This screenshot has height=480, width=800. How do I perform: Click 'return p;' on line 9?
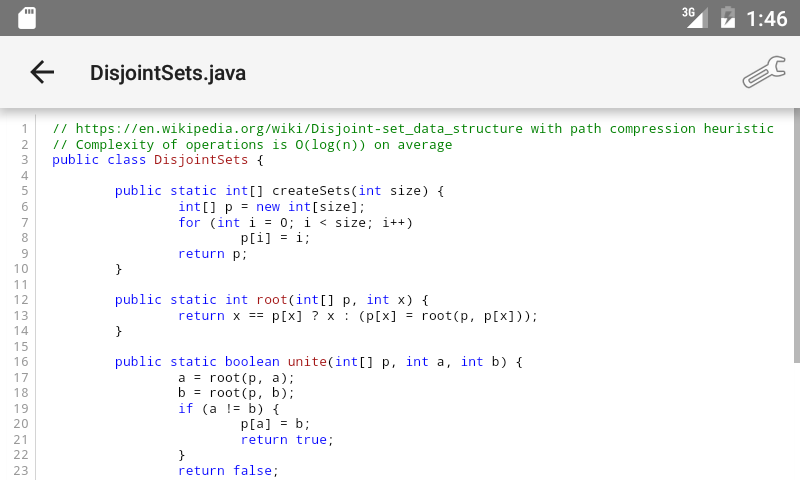click(212, 254)
